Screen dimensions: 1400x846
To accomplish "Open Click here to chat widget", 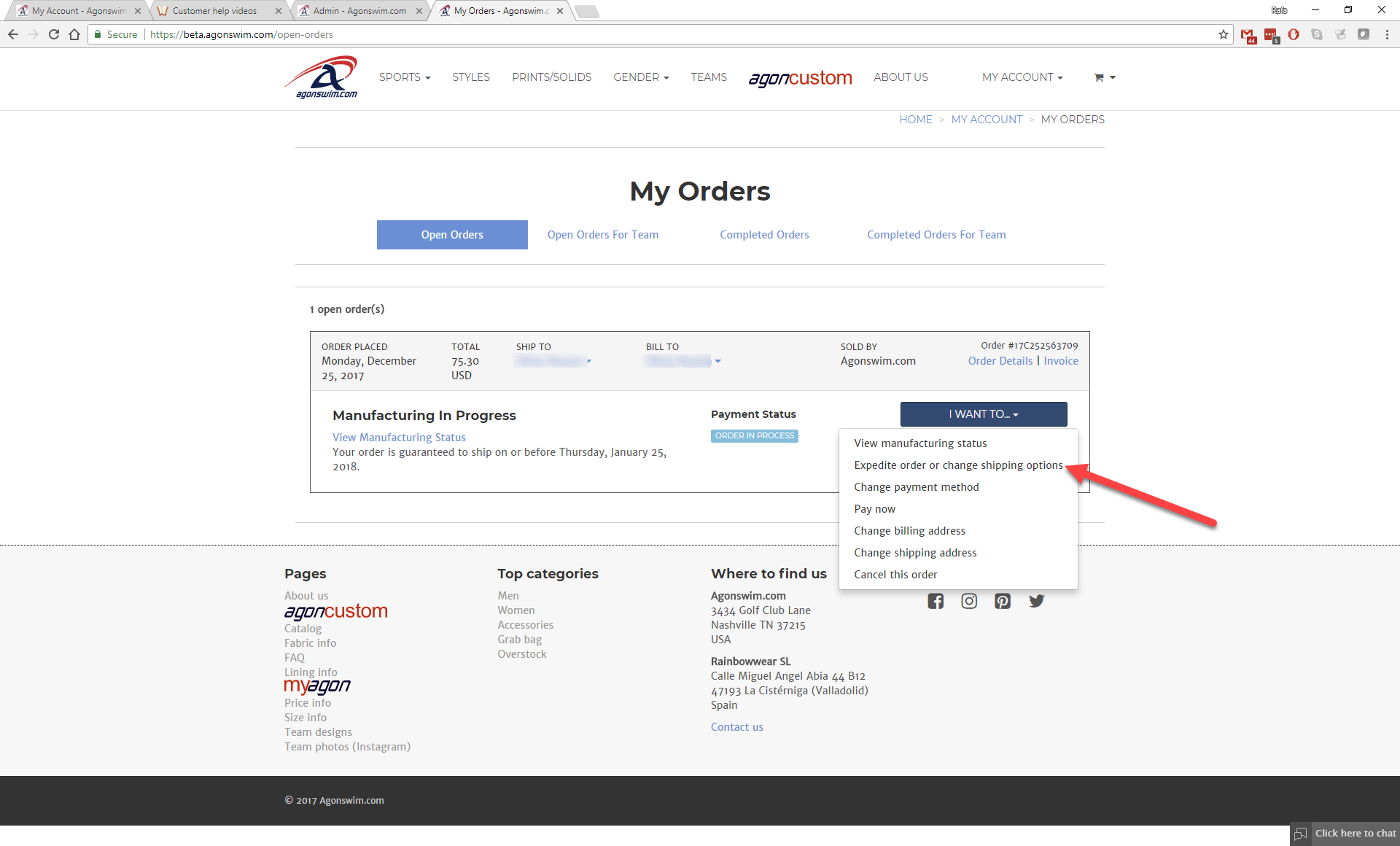I will click(x=1345, y=834).
